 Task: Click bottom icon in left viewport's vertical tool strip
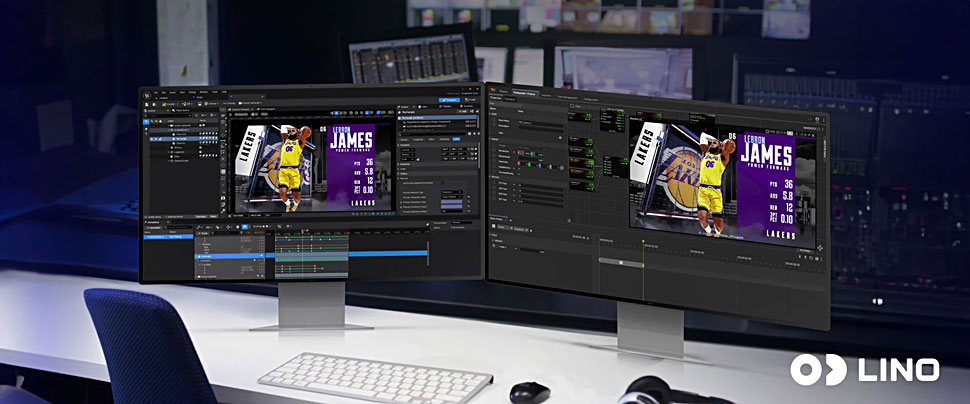pos(224,210)
